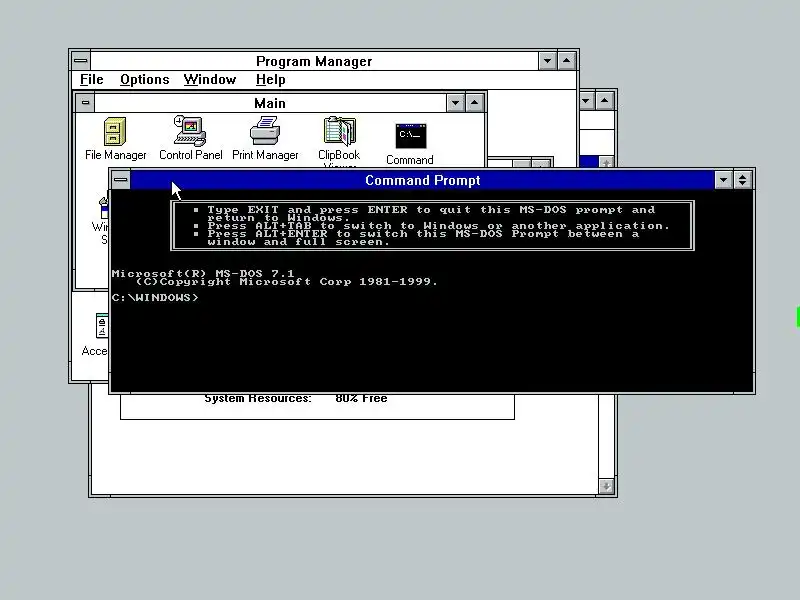Click the MS-DOS 7.1 version line
The image size is (800, 600).
pos(203,273)
